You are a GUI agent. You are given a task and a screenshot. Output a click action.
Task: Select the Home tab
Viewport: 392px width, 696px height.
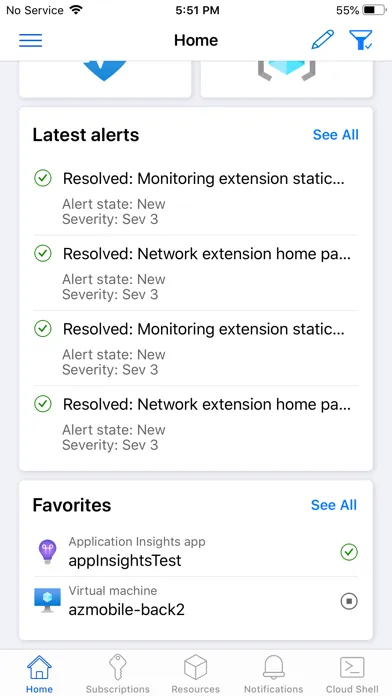pyautogui.click(x=40, y=674)
